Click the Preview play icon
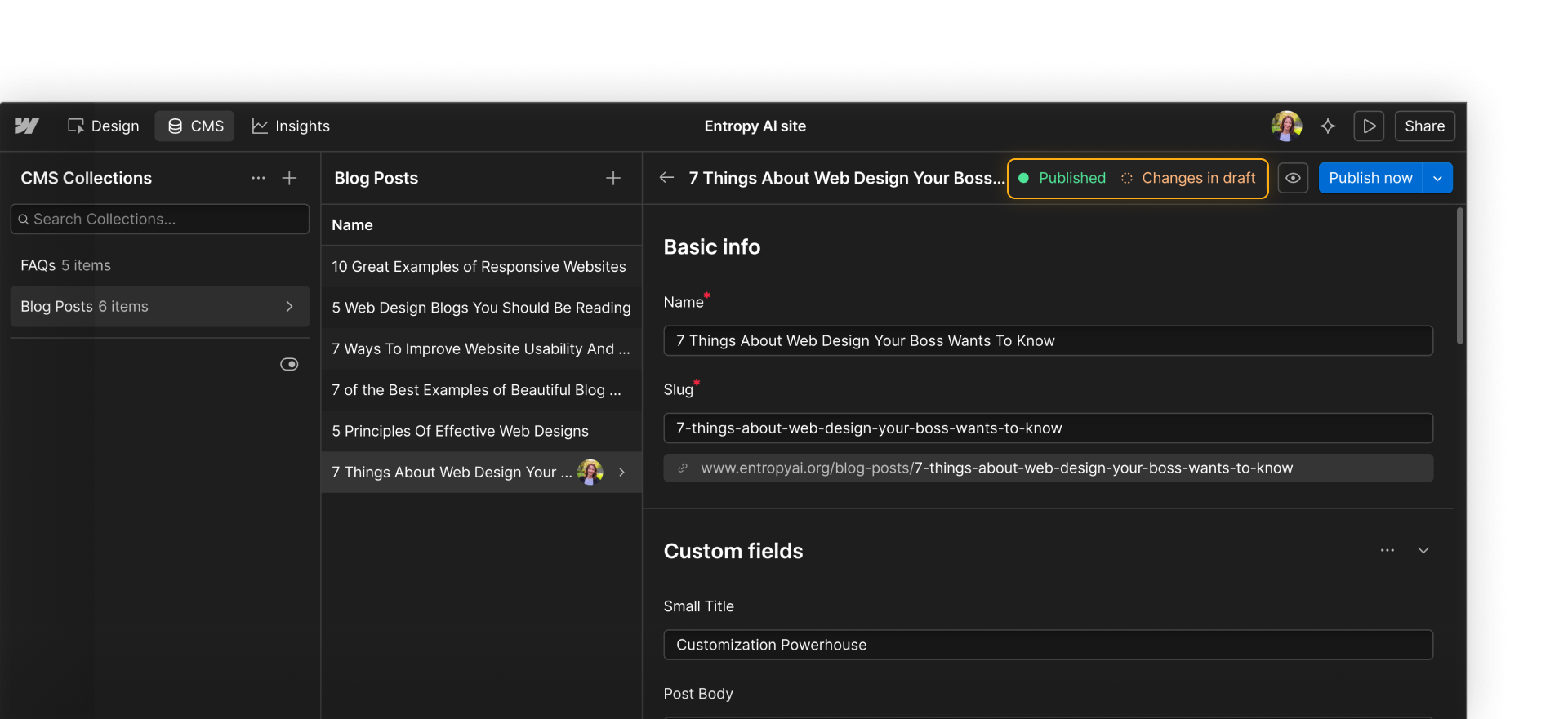 (1369, 126)
